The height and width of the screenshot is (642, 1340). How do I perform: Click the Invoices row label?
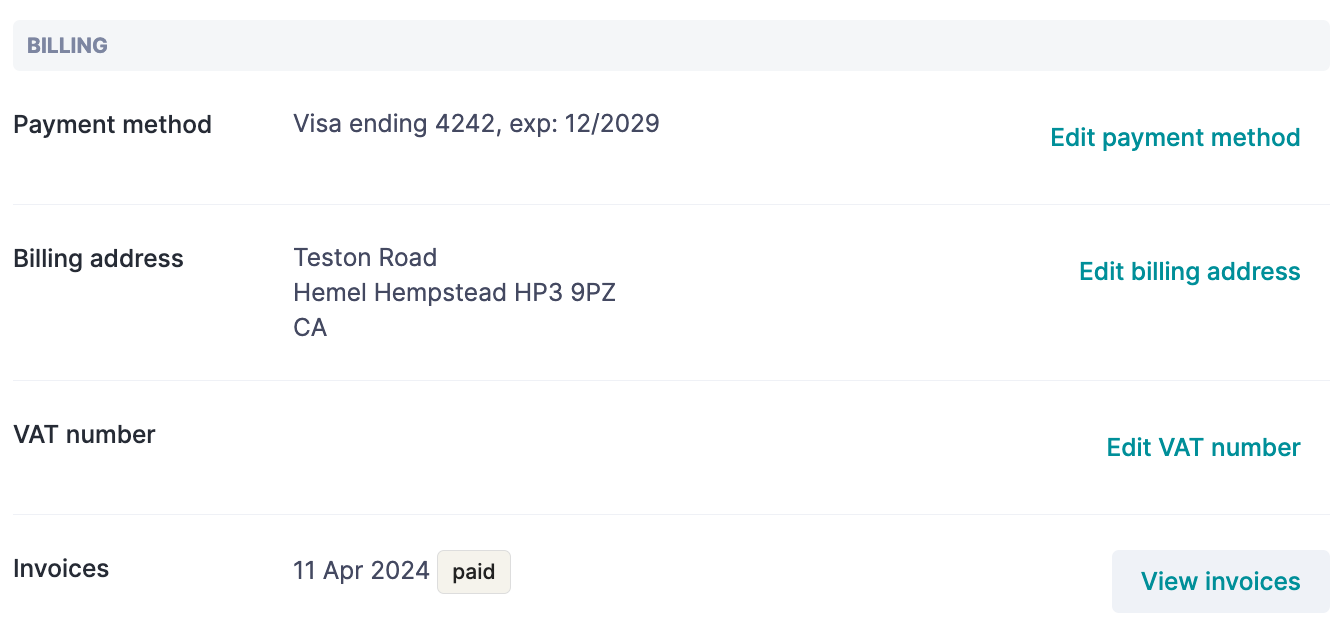pos(61,569)
